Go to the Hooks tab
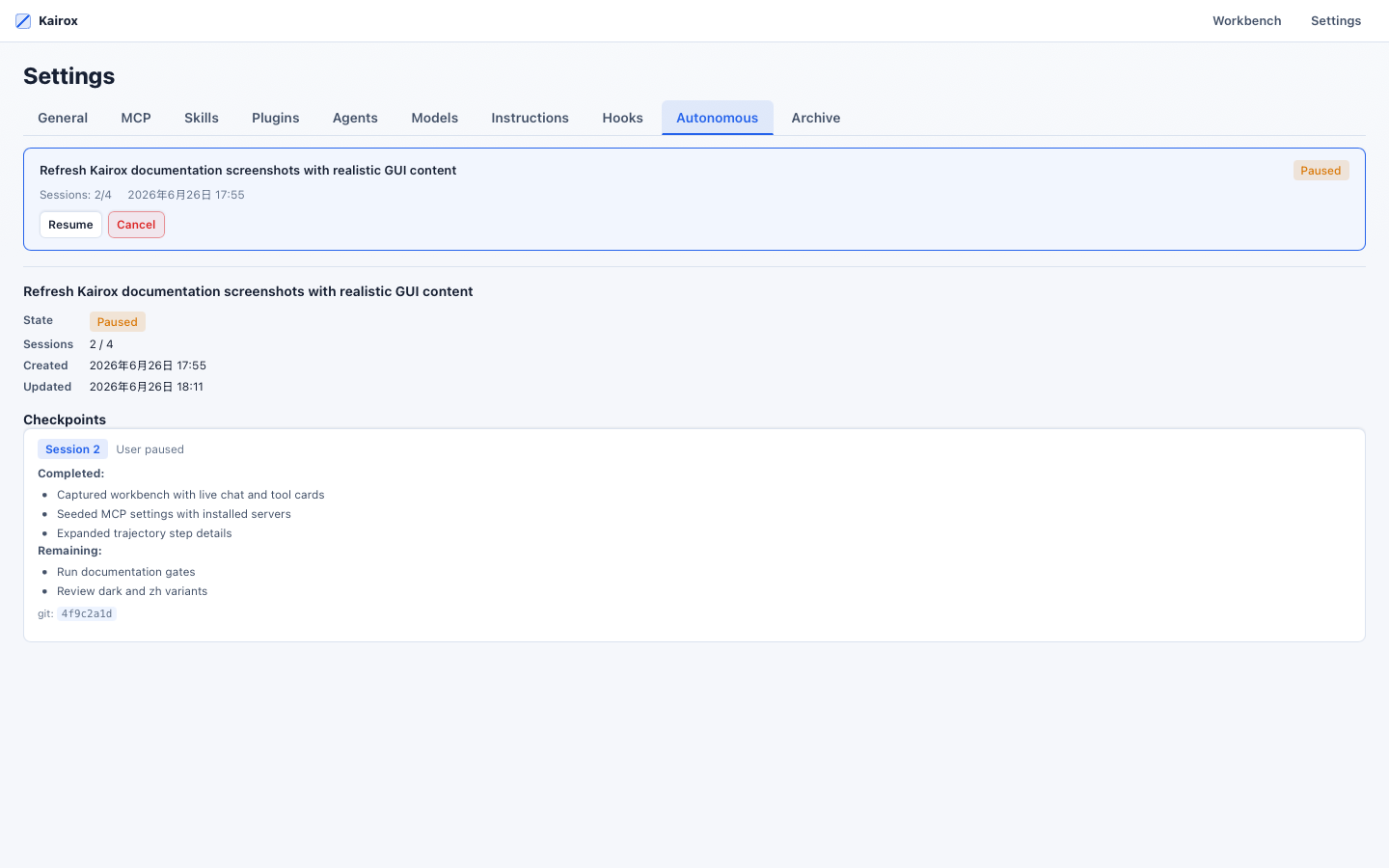Image resolution: width=1389 pixels, height=868 pixels. coord(622,118)
